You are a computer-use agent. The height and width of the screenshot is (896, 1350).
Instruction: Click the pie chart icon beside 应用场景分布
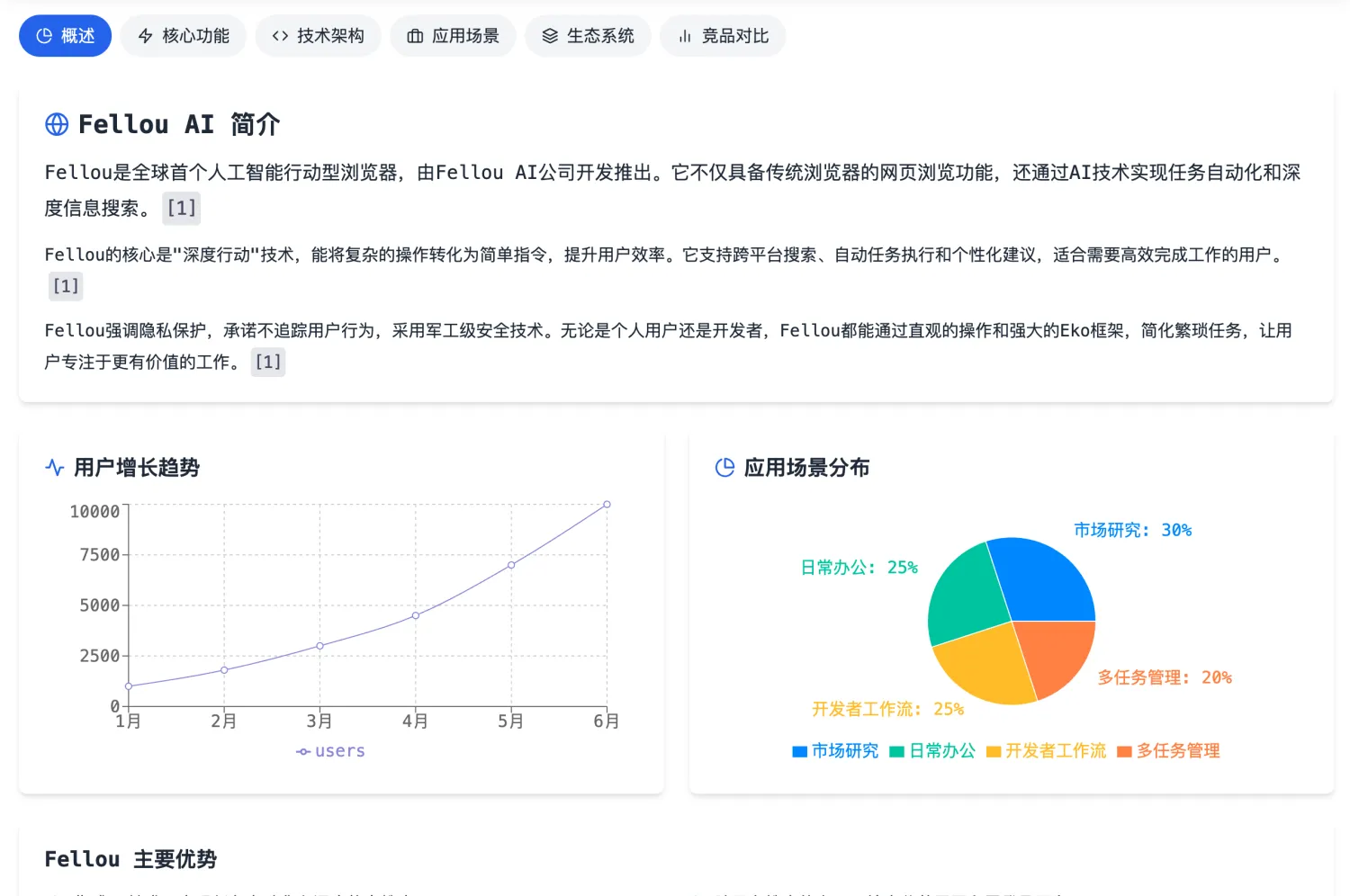click(724, 468)
